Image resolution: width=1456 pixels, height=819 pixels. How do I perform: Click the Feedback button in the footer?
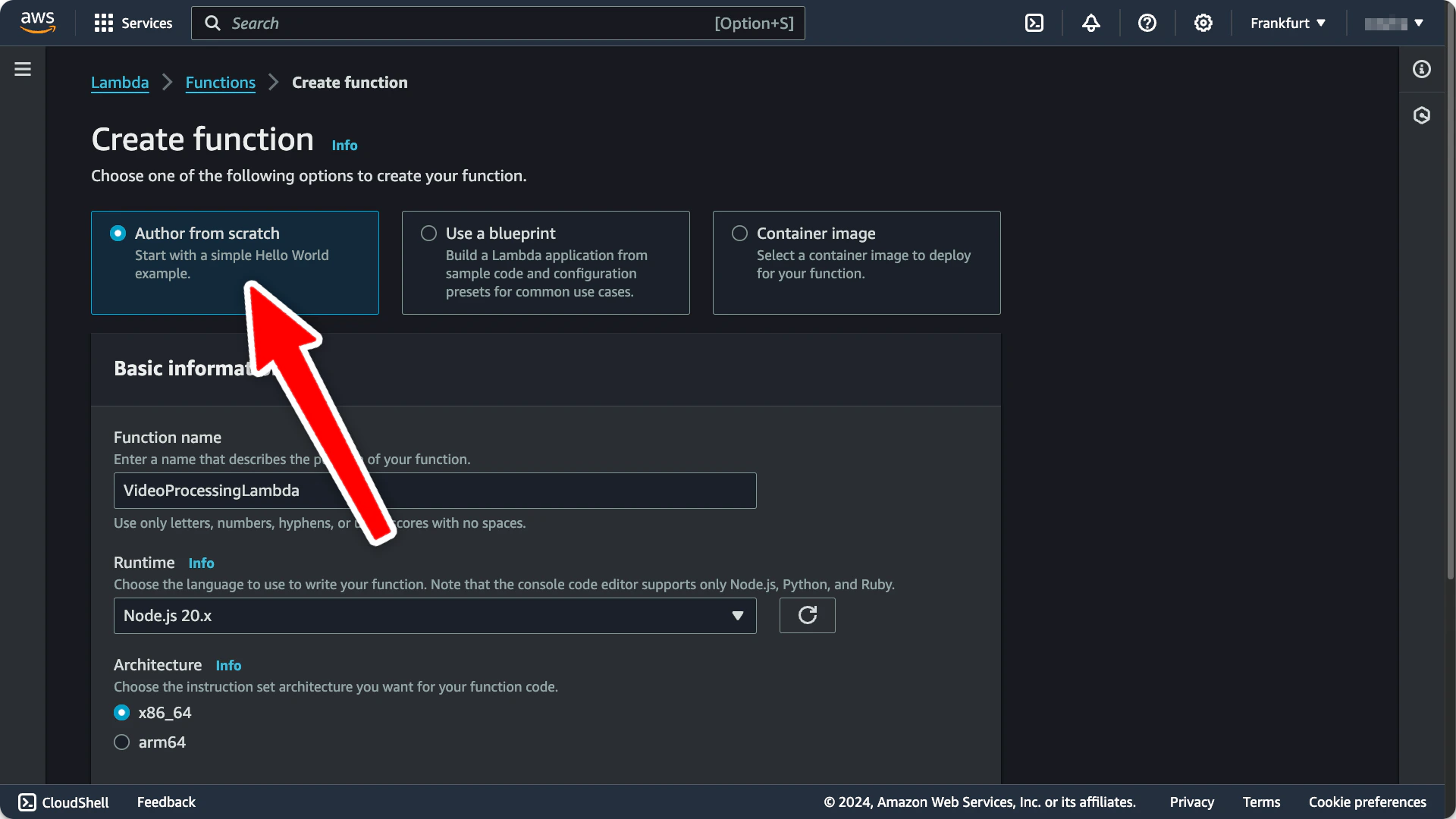tap(166, 802)
